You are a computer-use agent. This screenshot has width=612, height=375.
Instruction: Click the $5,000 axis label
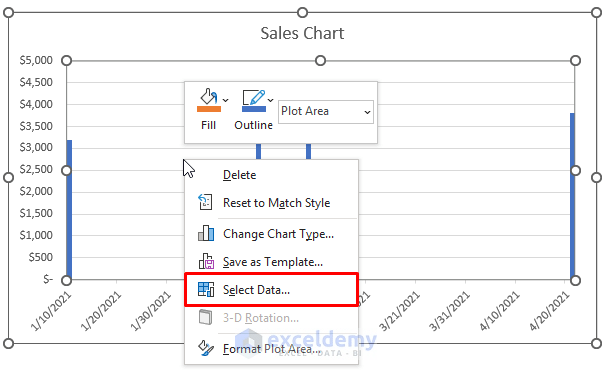(36, 60)
